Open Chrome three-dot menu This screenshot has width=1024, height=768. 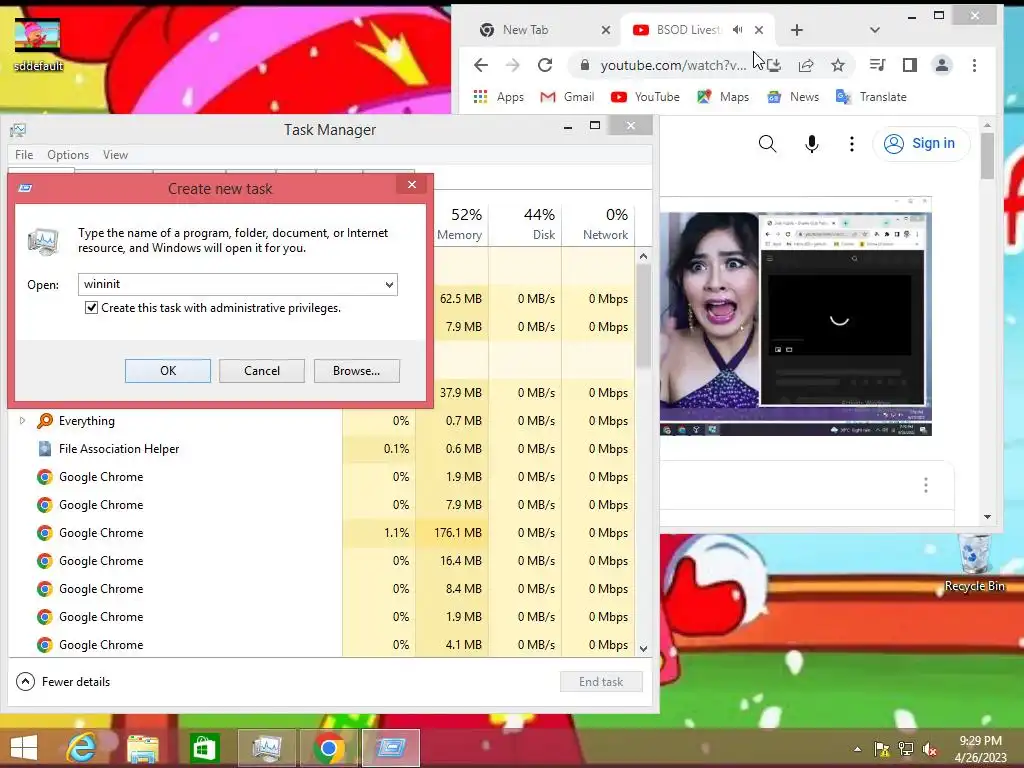tap(974, 65)
